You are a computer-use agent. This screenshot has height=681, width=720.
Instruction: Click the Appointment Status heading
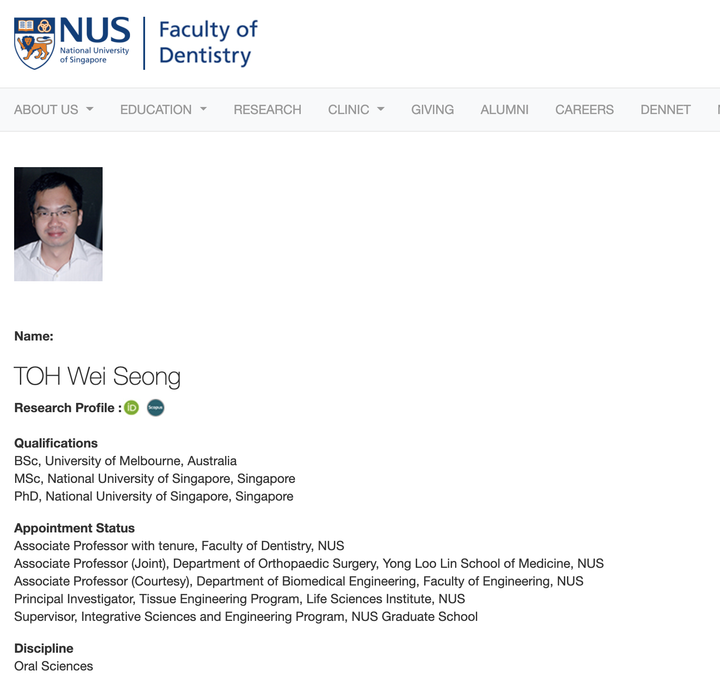(74, 528)
